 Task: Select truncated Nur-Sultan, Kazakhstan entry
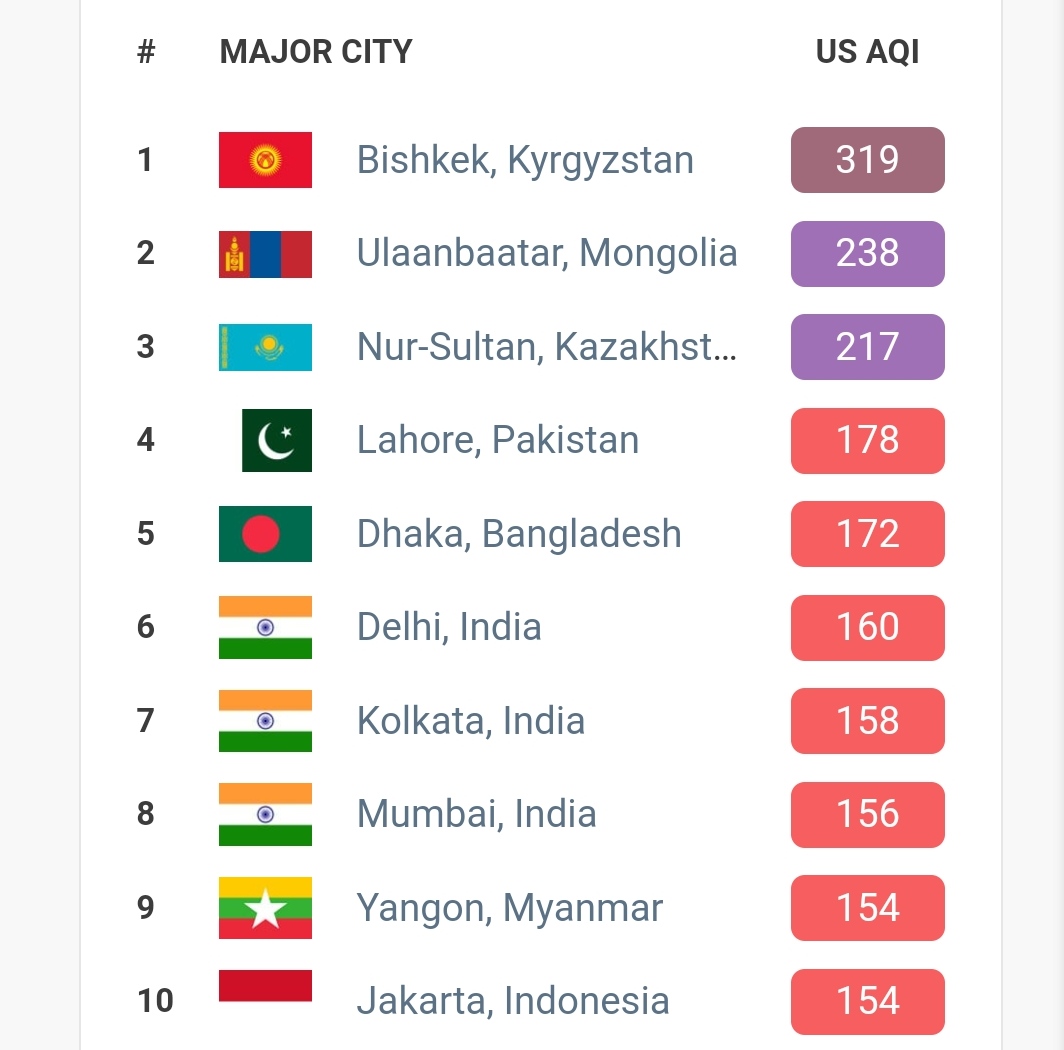[547, 347]
